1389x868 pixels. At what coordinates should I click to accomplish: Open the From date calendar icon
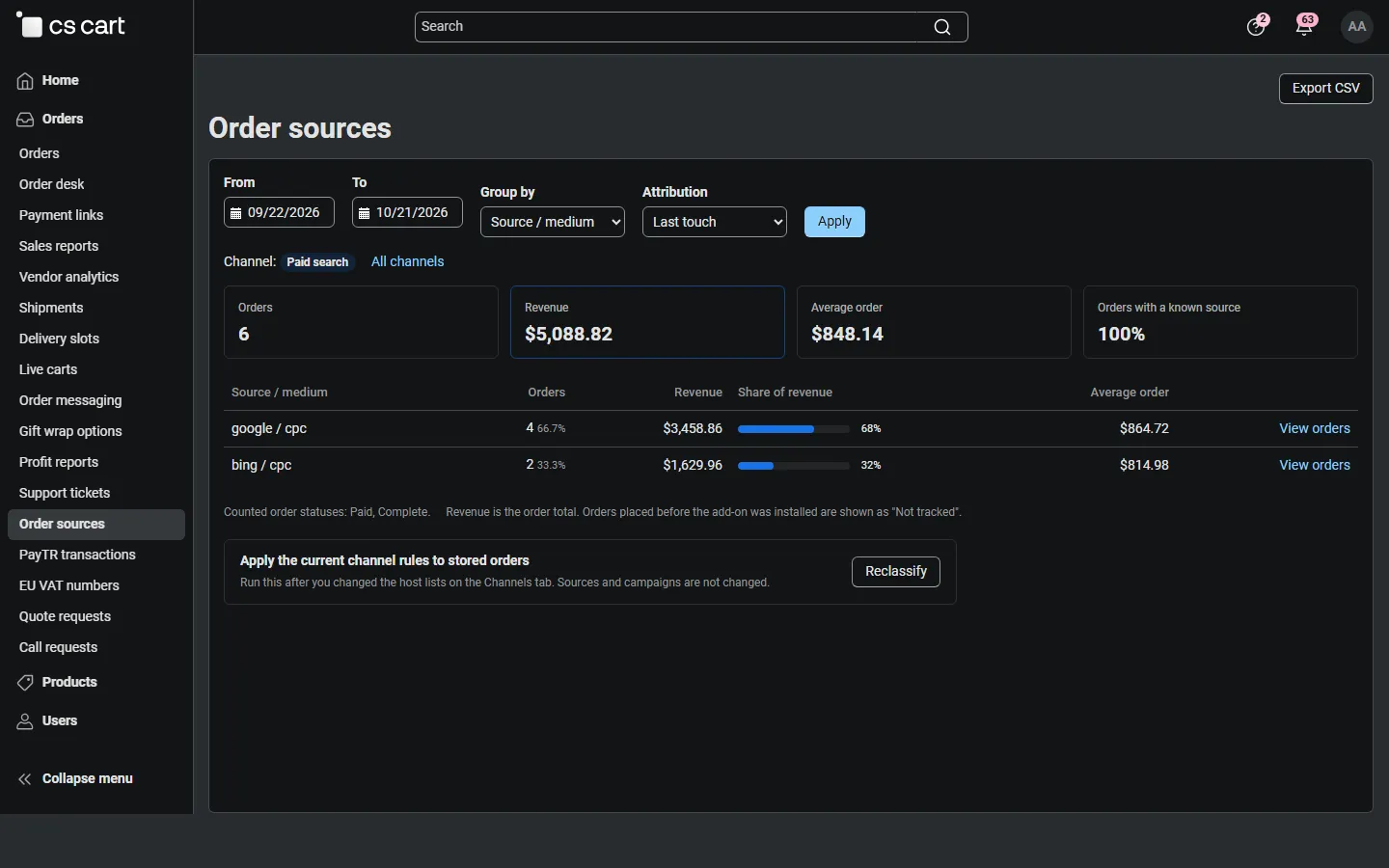[x=235, y=213]
